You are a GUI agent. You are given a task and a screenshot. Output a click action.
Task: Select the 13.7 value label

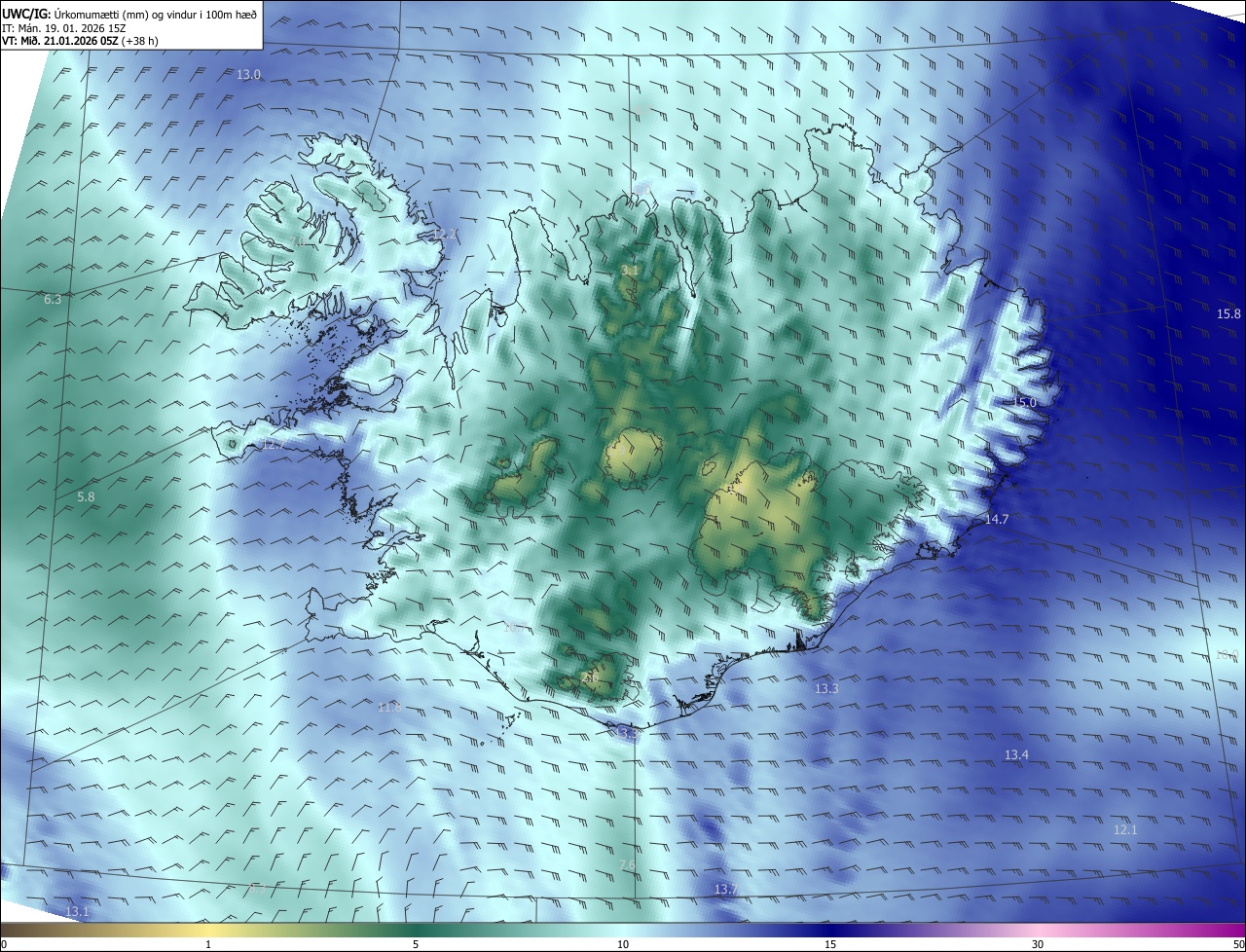726,891
